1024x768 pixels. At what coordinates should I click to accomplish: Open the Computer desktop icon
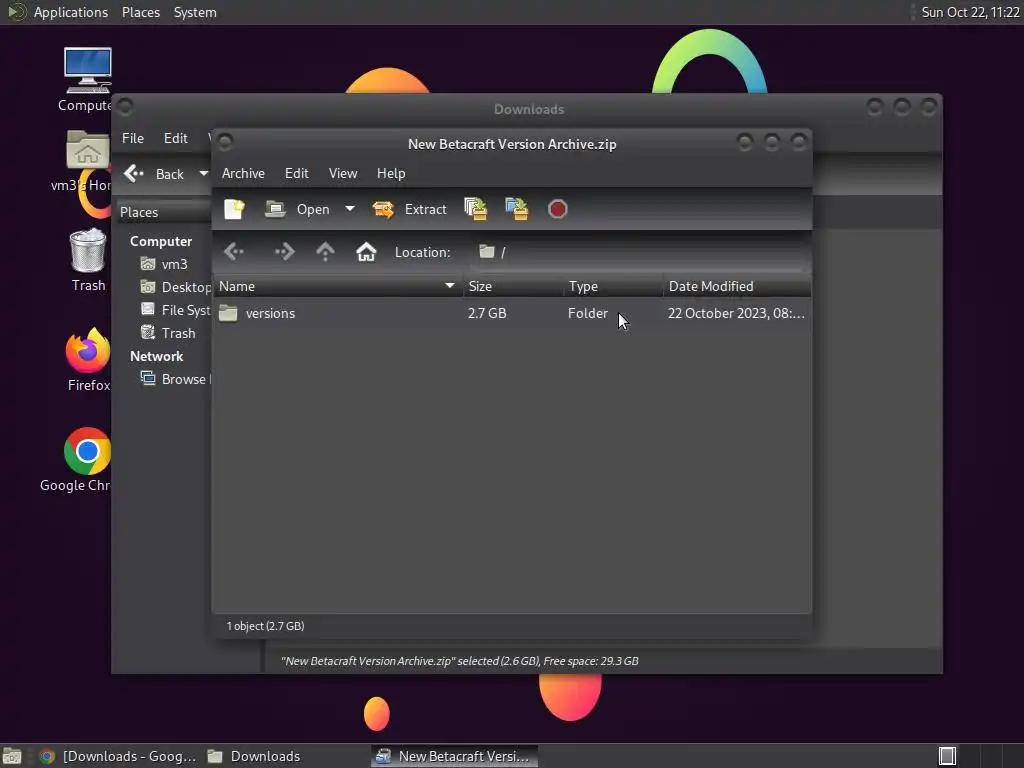pyautogui.click(x=88, y=79)
